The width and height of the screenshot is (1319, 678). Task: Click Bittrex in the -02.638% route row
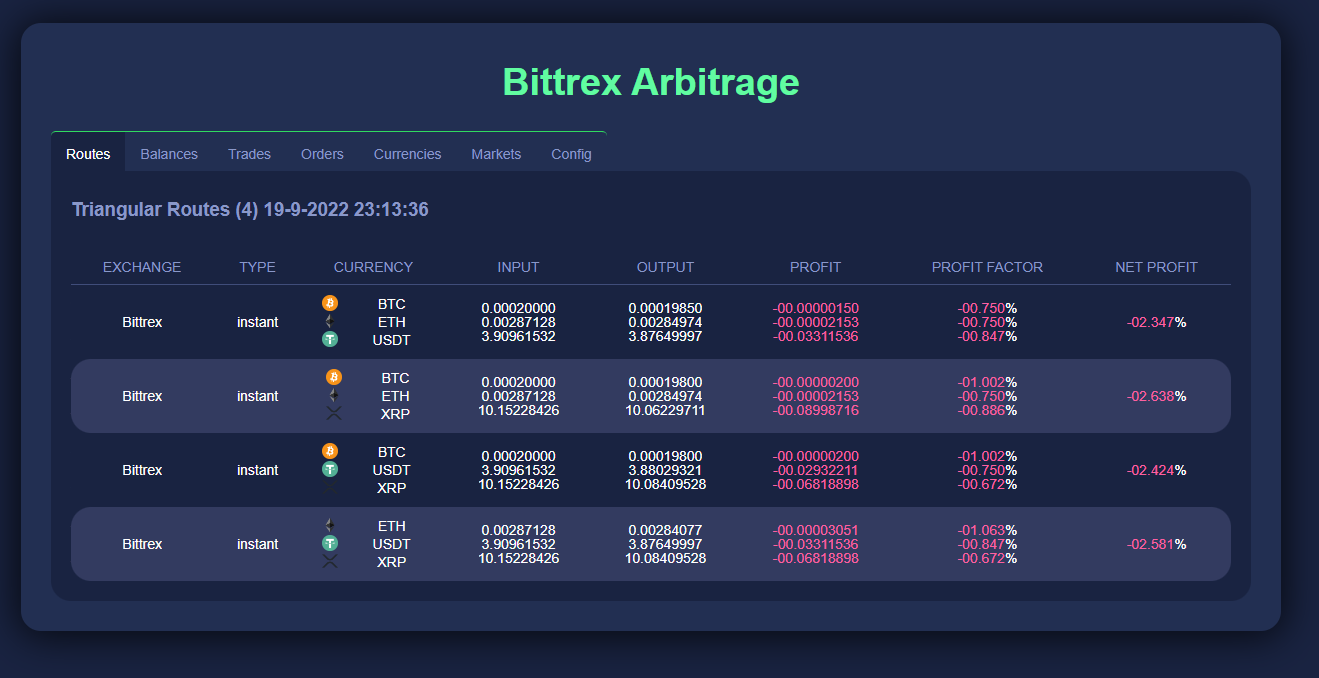(x=142, y=396)
